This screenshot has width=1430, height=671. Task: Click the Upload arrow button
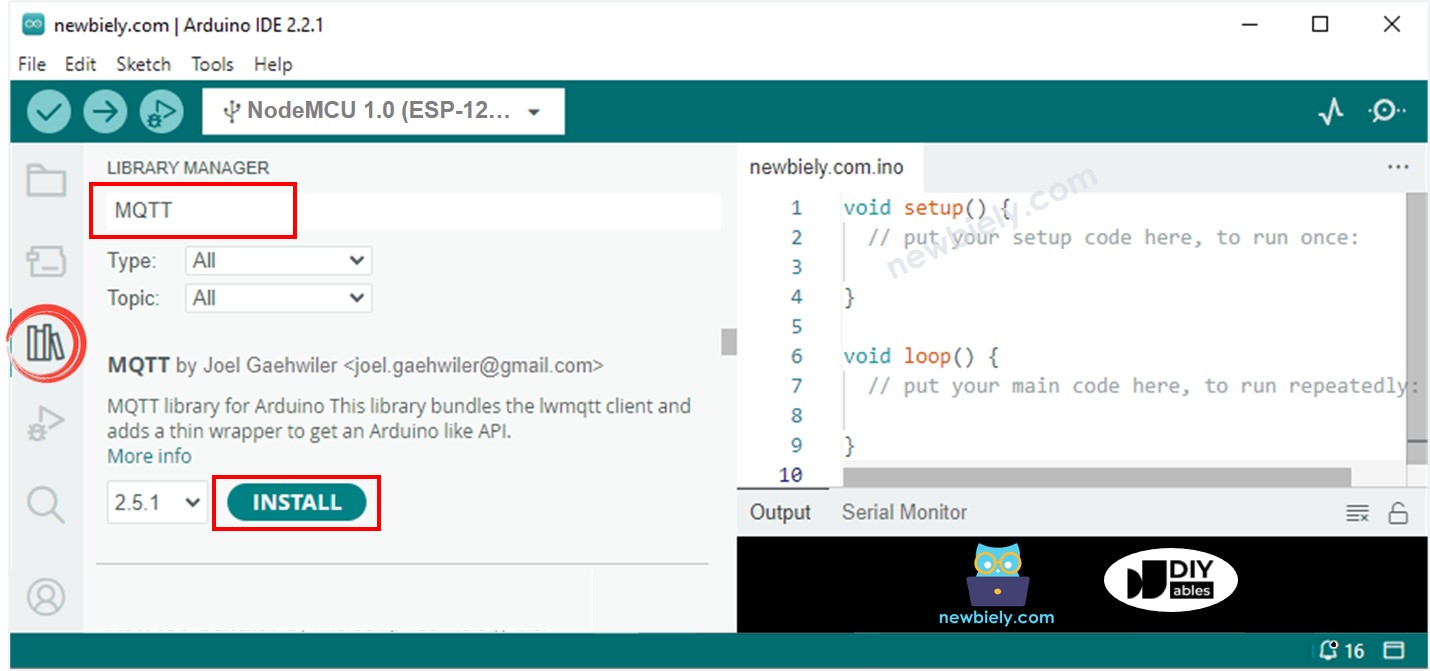click(x=105, y=112)
